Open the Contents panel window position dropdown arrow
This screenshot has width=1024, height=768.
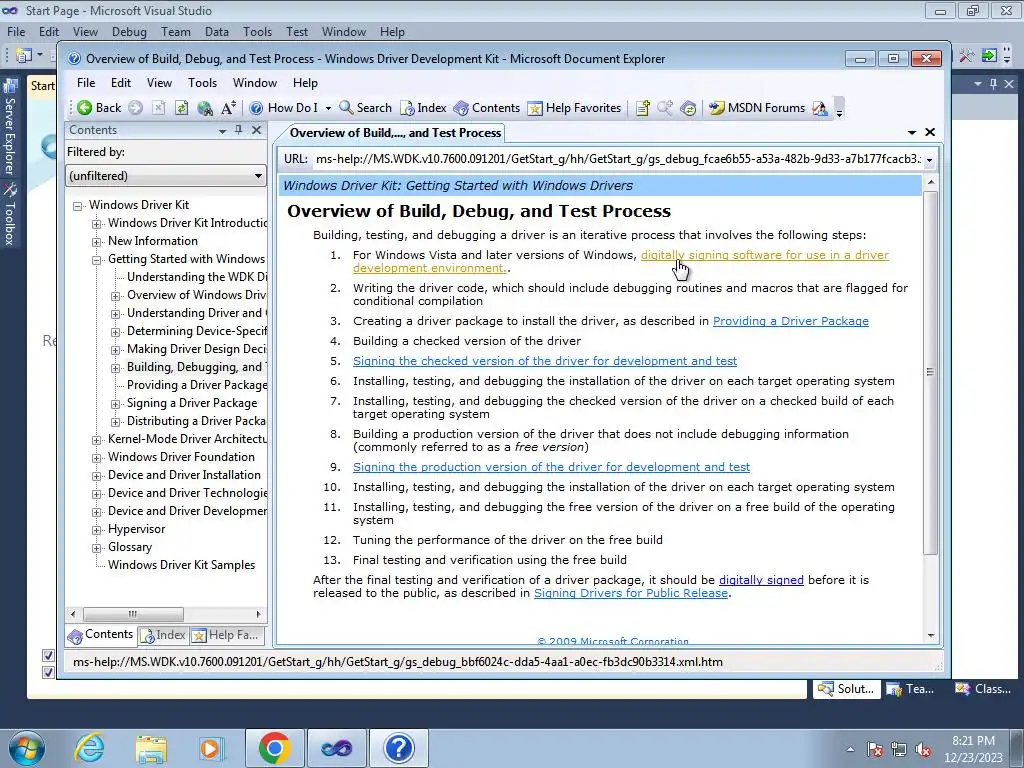click(x=222, y=131)
